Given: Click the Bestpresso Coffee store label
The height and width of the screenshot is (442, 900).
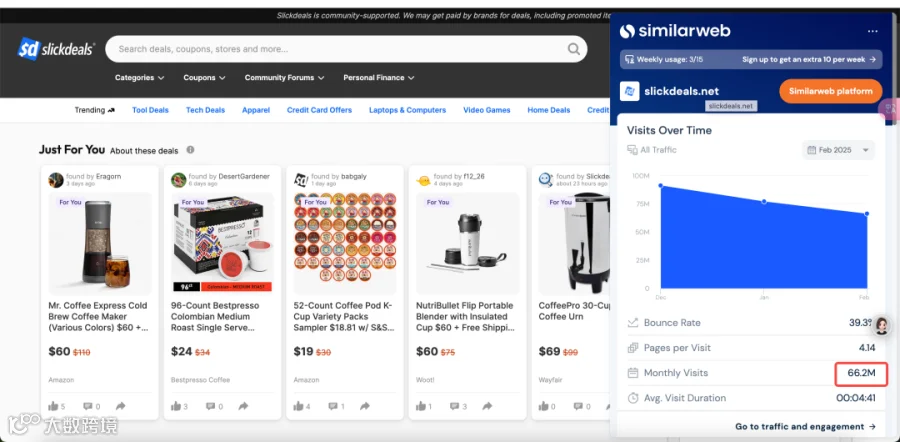Looking at the screenshot, I should pyautogui.click(x=200, y=380).
